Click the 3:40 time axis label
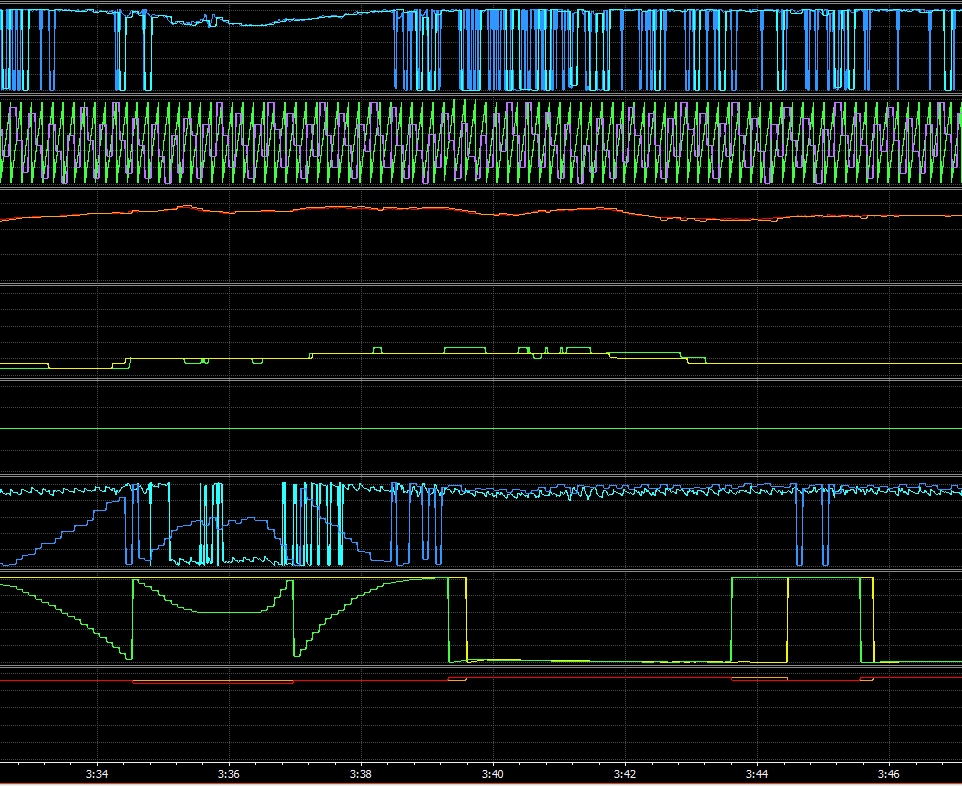The width and height of the screenshot is (962, 786). click(x=493, y=774)
